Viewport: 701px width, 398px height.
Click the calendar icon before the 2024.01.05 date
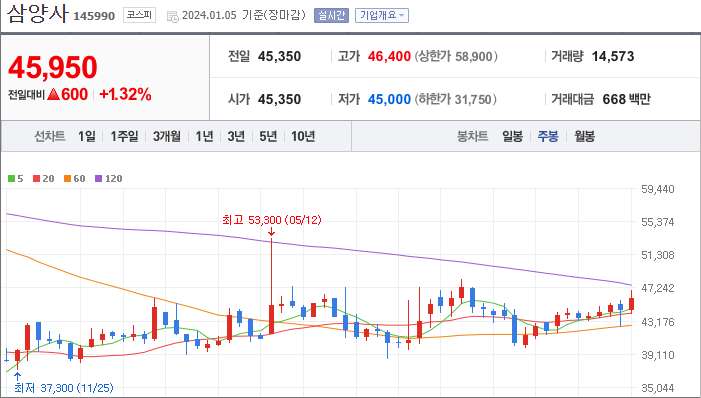point(172,17)
